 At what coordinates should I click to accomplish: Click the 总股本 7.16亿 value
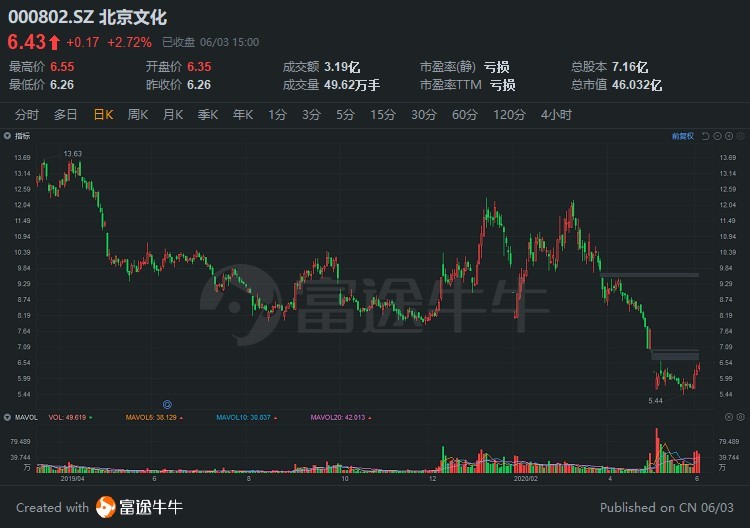point(630,67)
